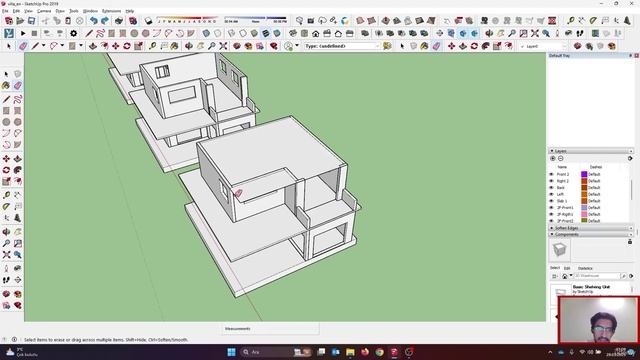640x360 pixels.
Task: Select Circle tool in left toolbar
Action: pos(6,122)
